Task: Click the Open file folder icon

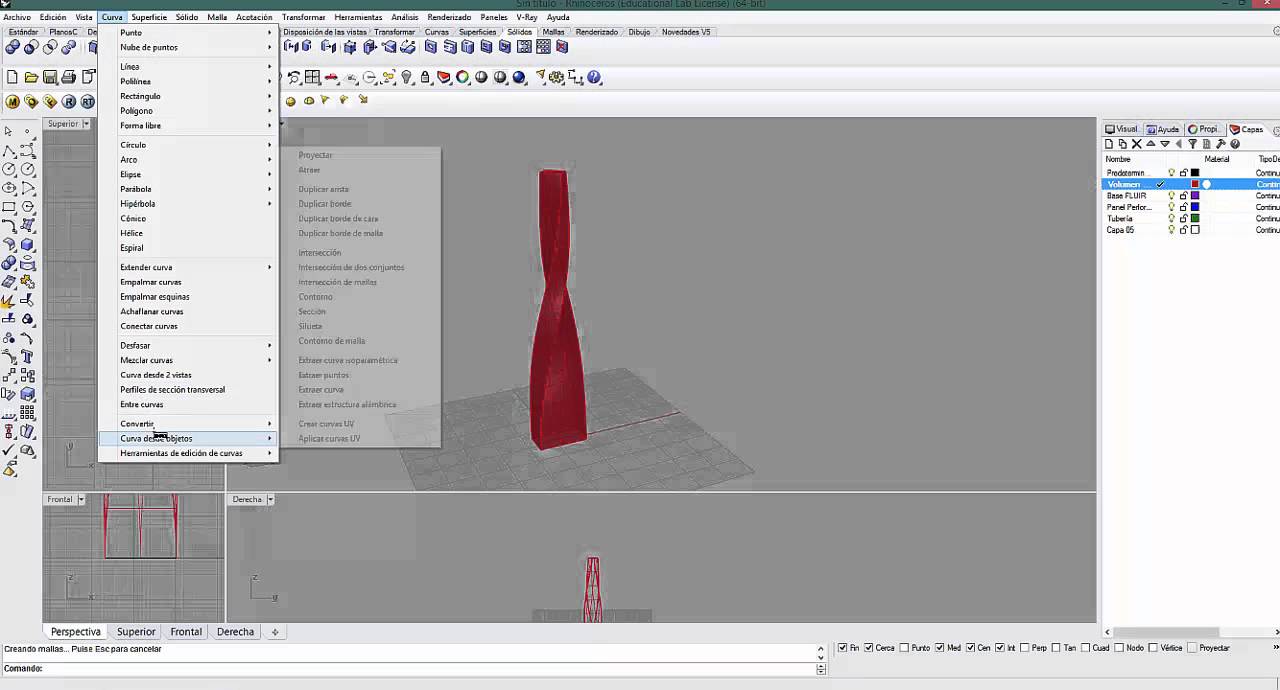Action: click(31, 77)
